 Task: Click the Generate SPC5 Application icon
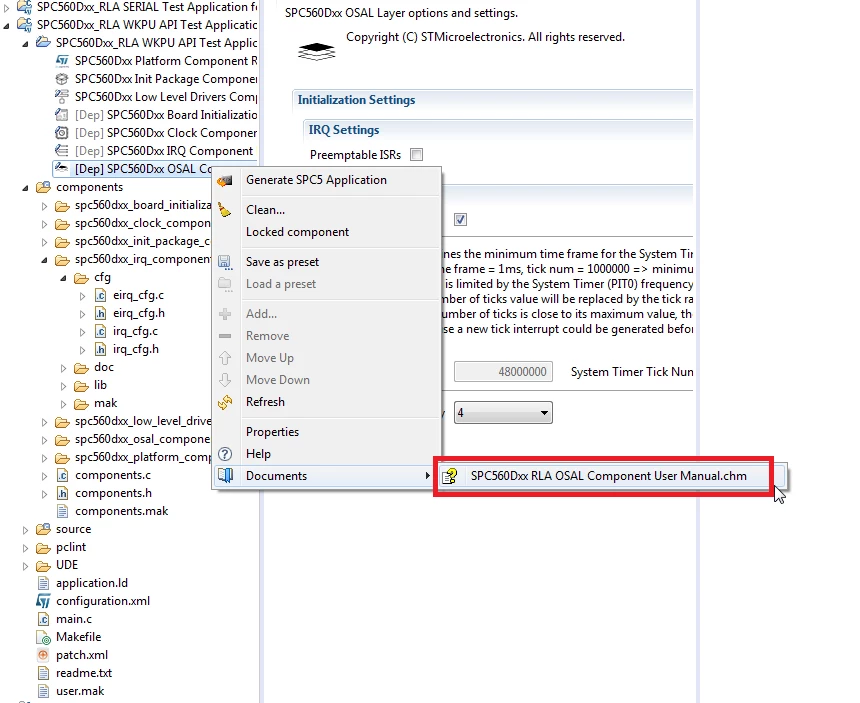point(224,180)
